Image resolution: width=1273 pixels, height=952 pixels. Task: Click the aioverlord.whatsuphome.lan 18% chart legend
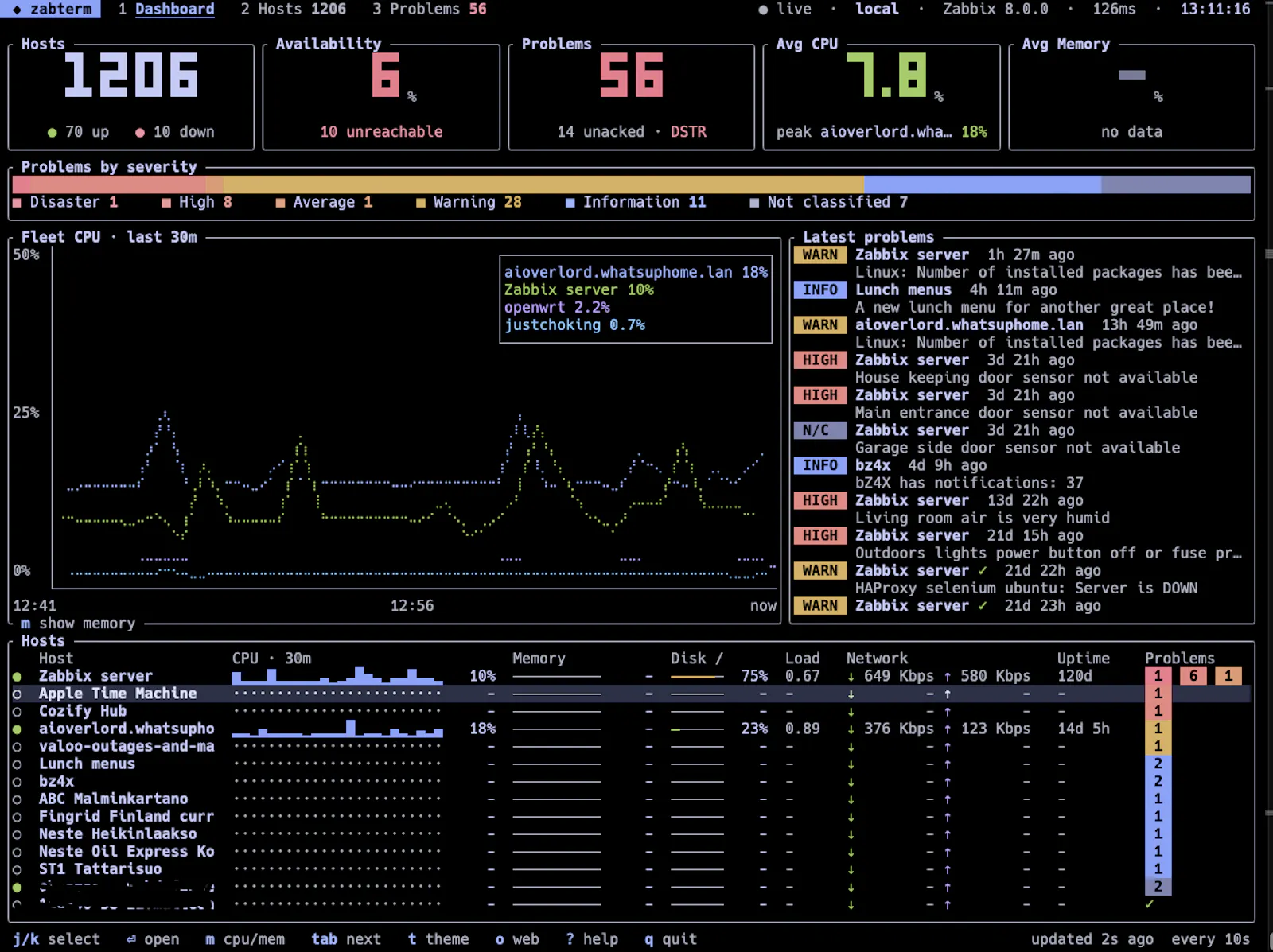click(x=636, y=272)
